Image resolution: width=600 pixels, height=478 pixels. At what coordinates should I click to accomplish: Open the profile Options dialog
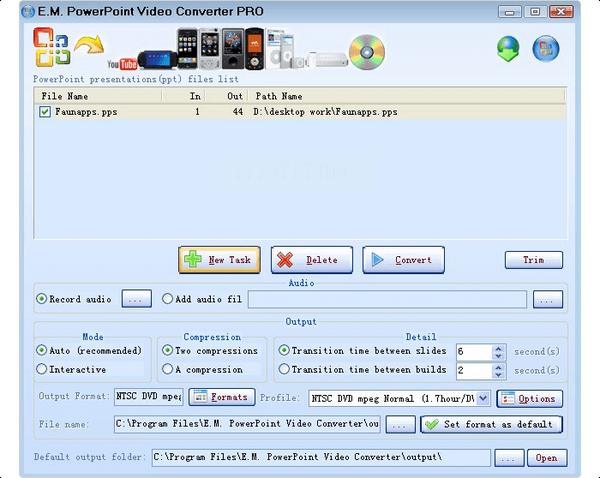click(529, 398)
